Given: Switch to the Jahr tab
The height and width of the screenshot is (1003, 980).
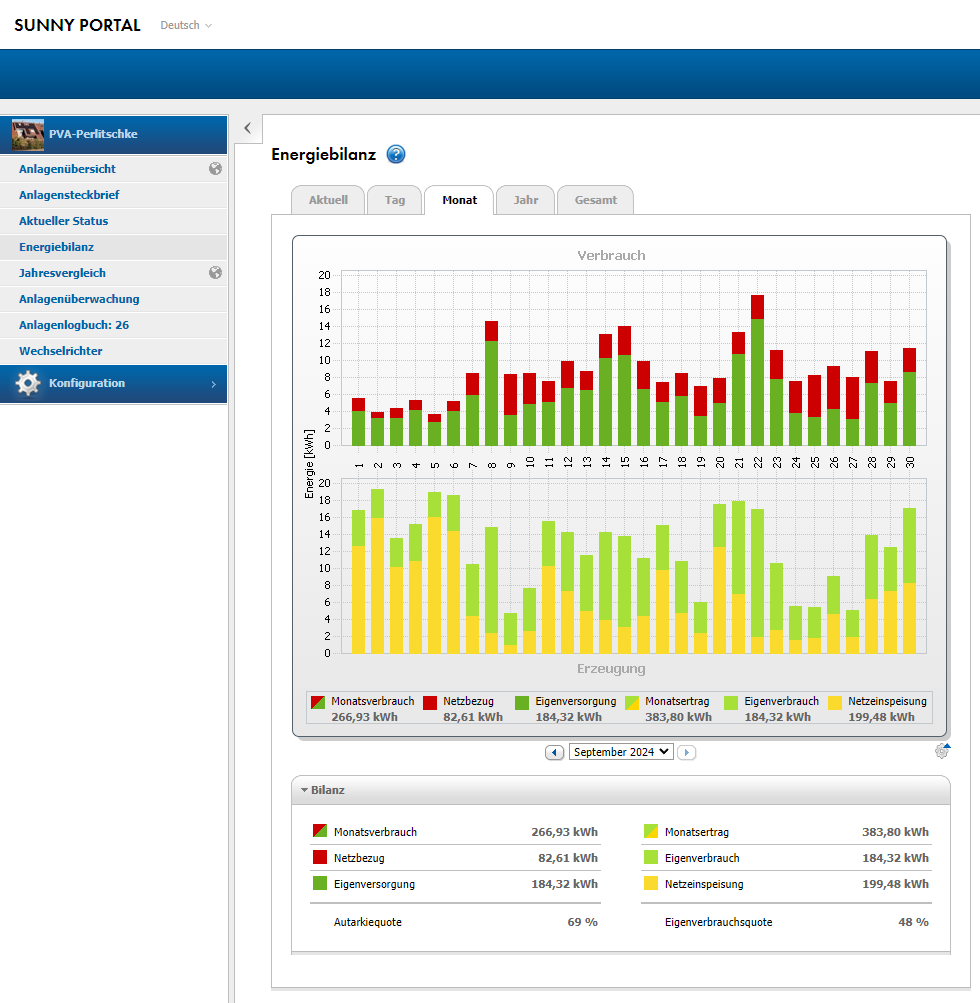Looking at the screenshot, I should tap(526, 200).
